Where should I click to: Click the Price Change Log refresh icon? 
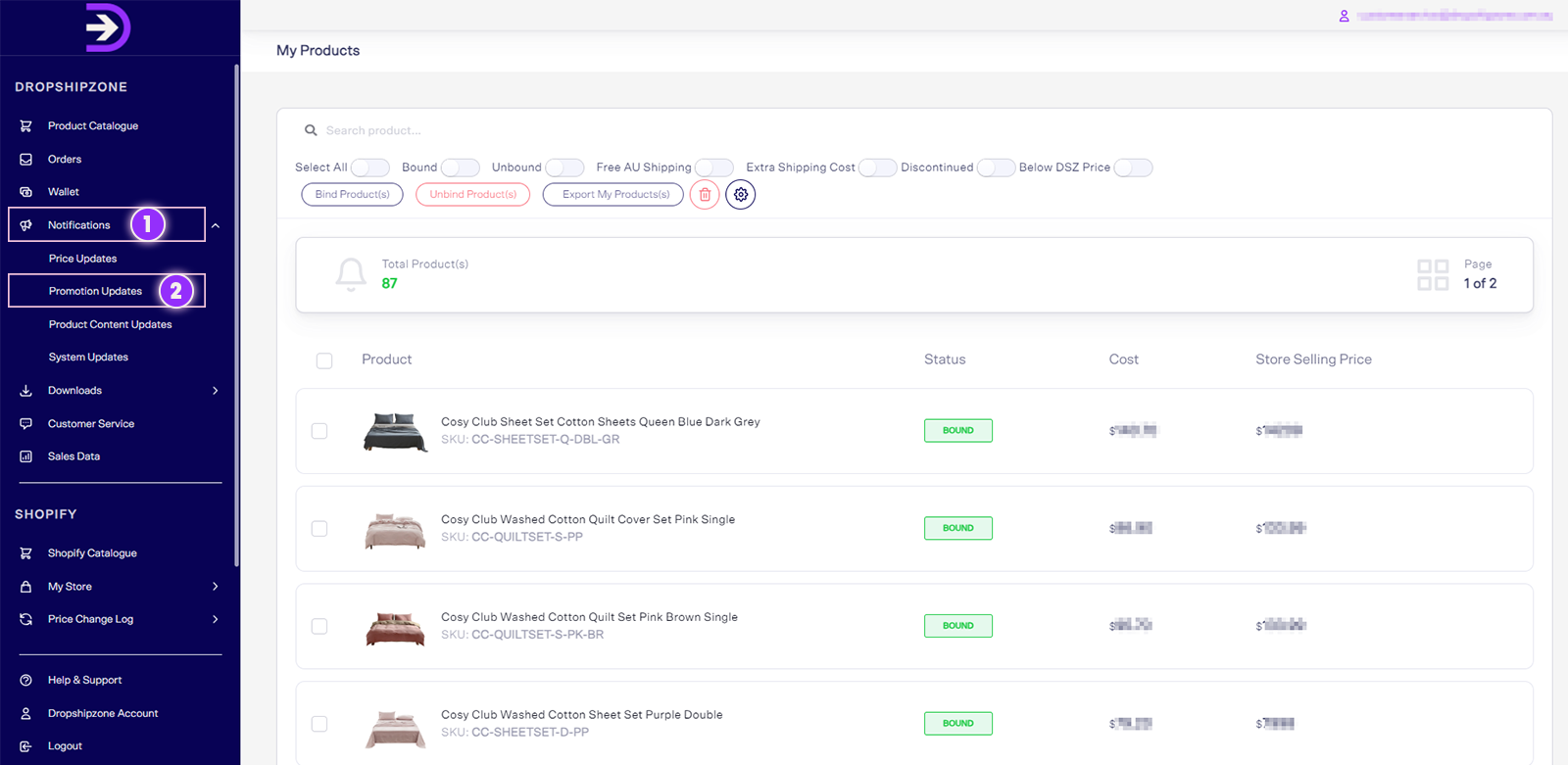pos(26,619)
